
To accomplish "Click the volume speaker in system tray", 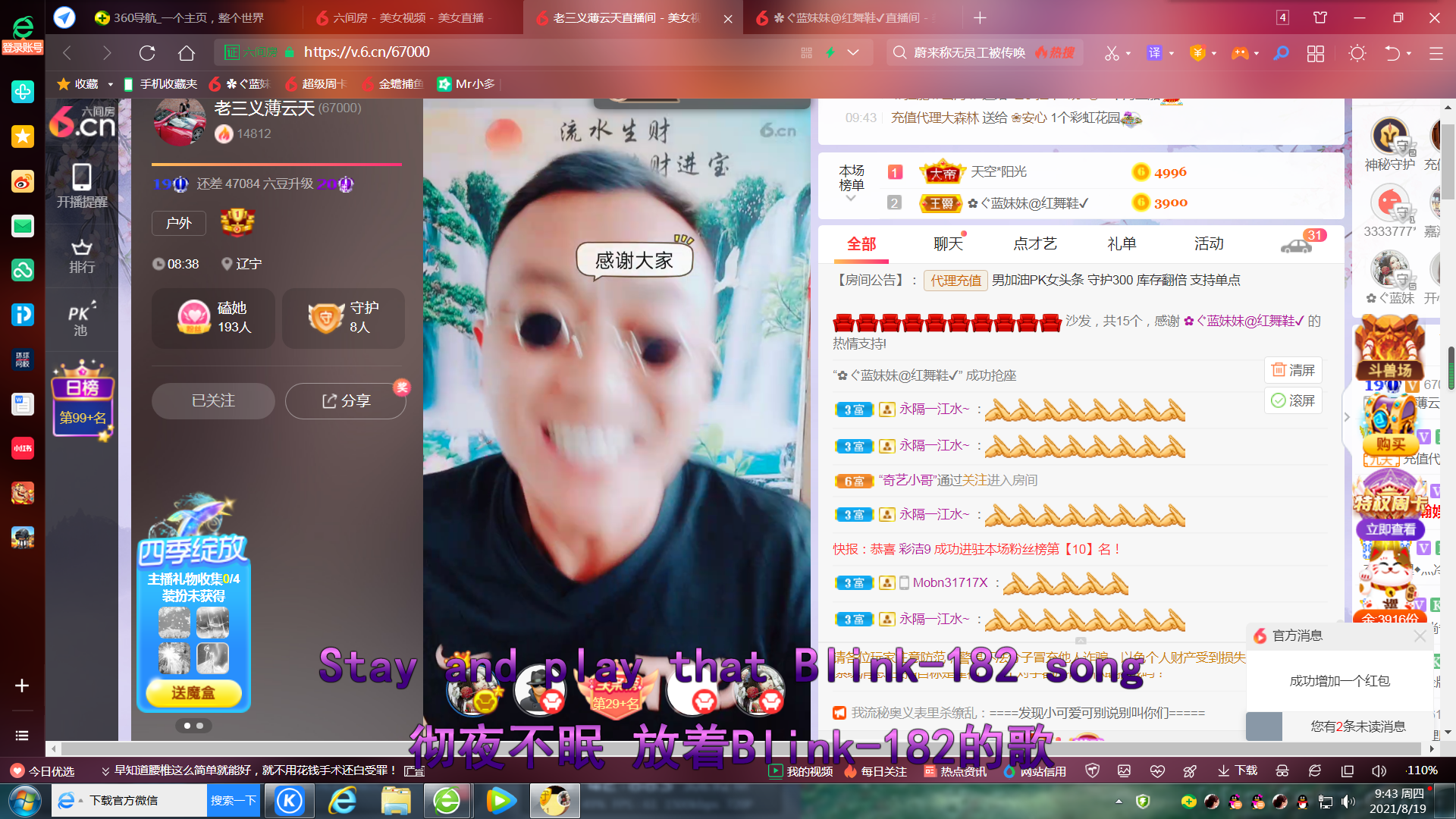I will [x=1348, y=802].
